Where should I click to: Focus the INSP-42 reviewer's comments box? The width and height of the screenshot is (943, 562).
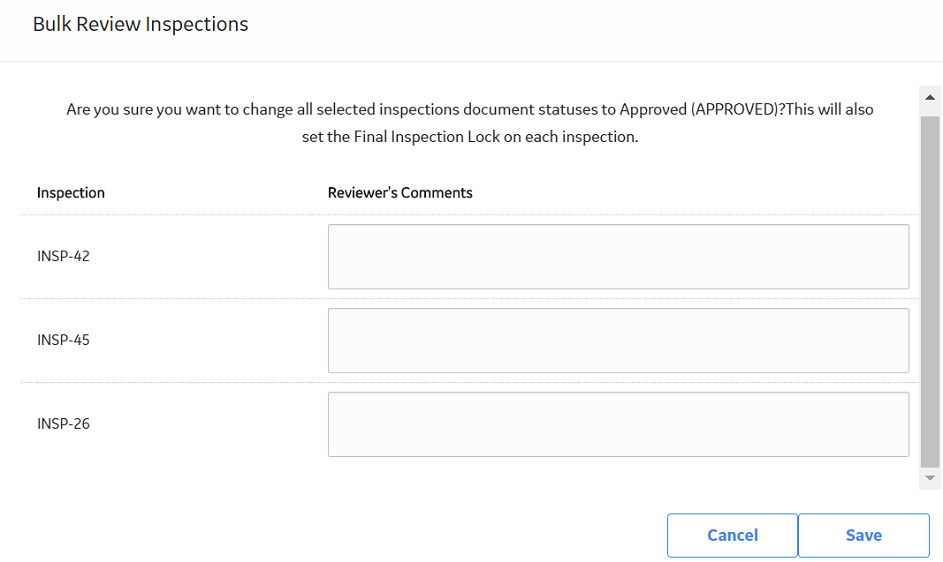coord(618,256)
